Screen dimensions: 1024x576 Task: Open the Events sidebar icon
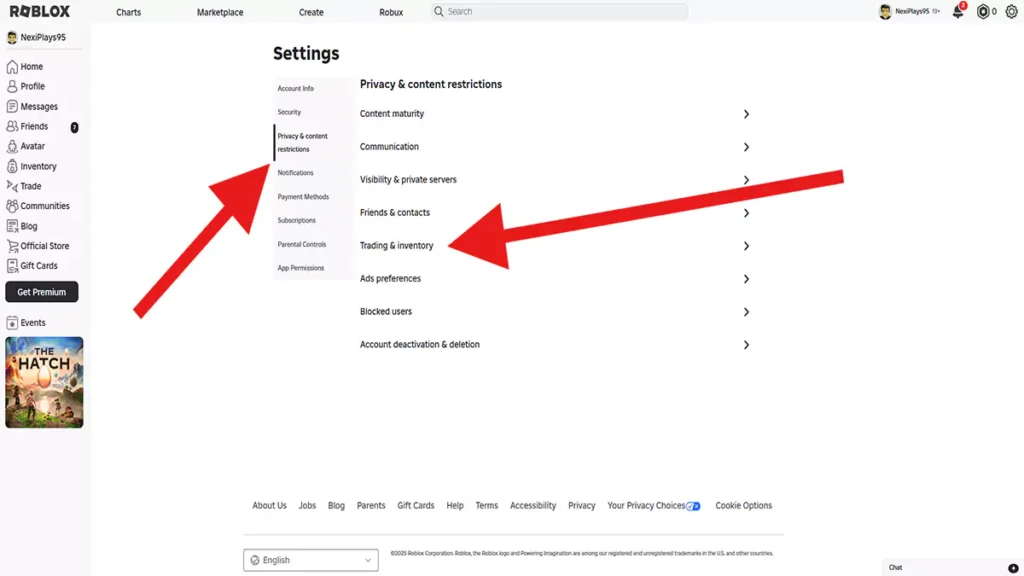12,323
